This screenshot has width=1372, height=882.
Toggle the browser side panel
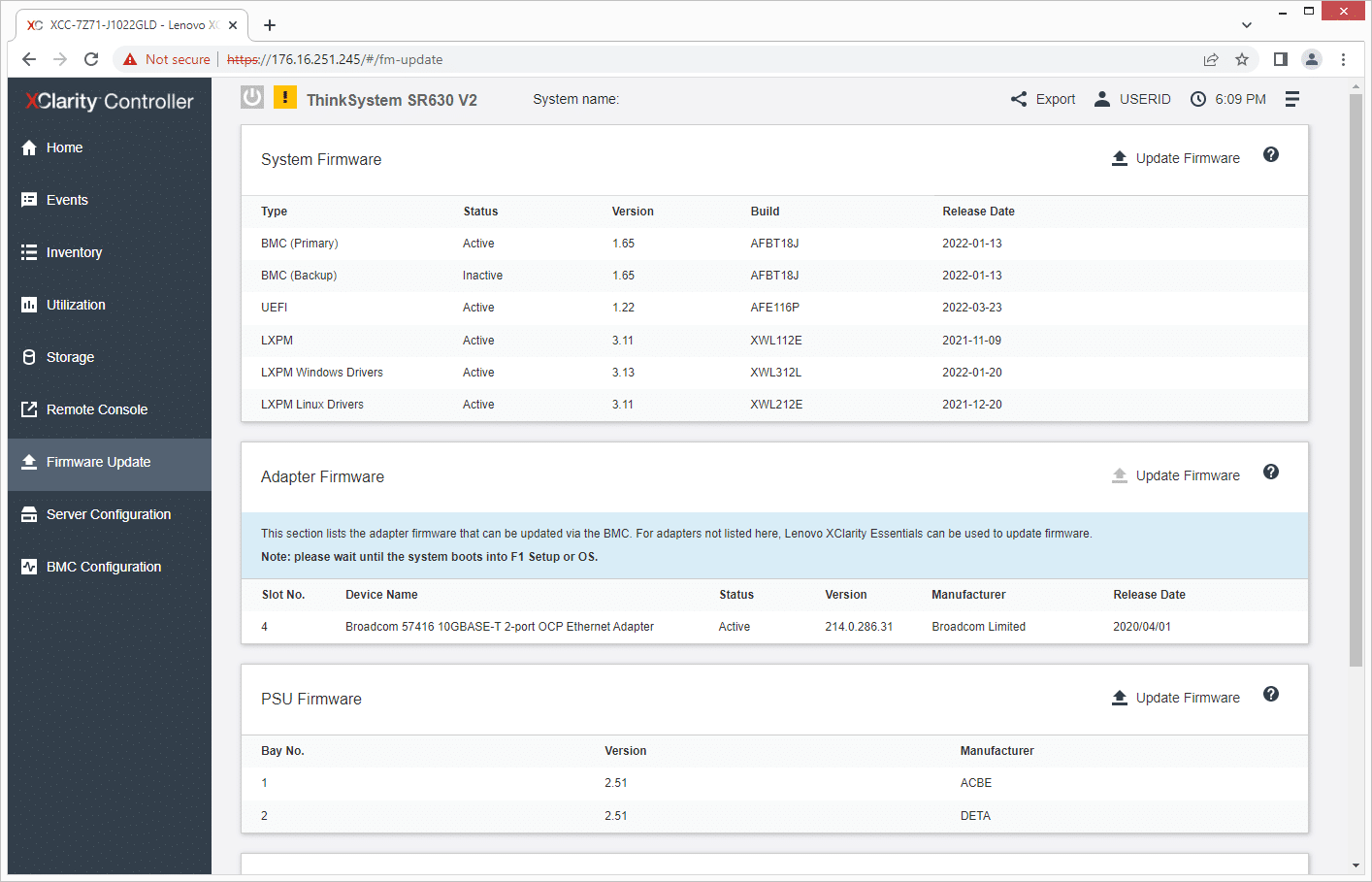(x=1281, y=59)
